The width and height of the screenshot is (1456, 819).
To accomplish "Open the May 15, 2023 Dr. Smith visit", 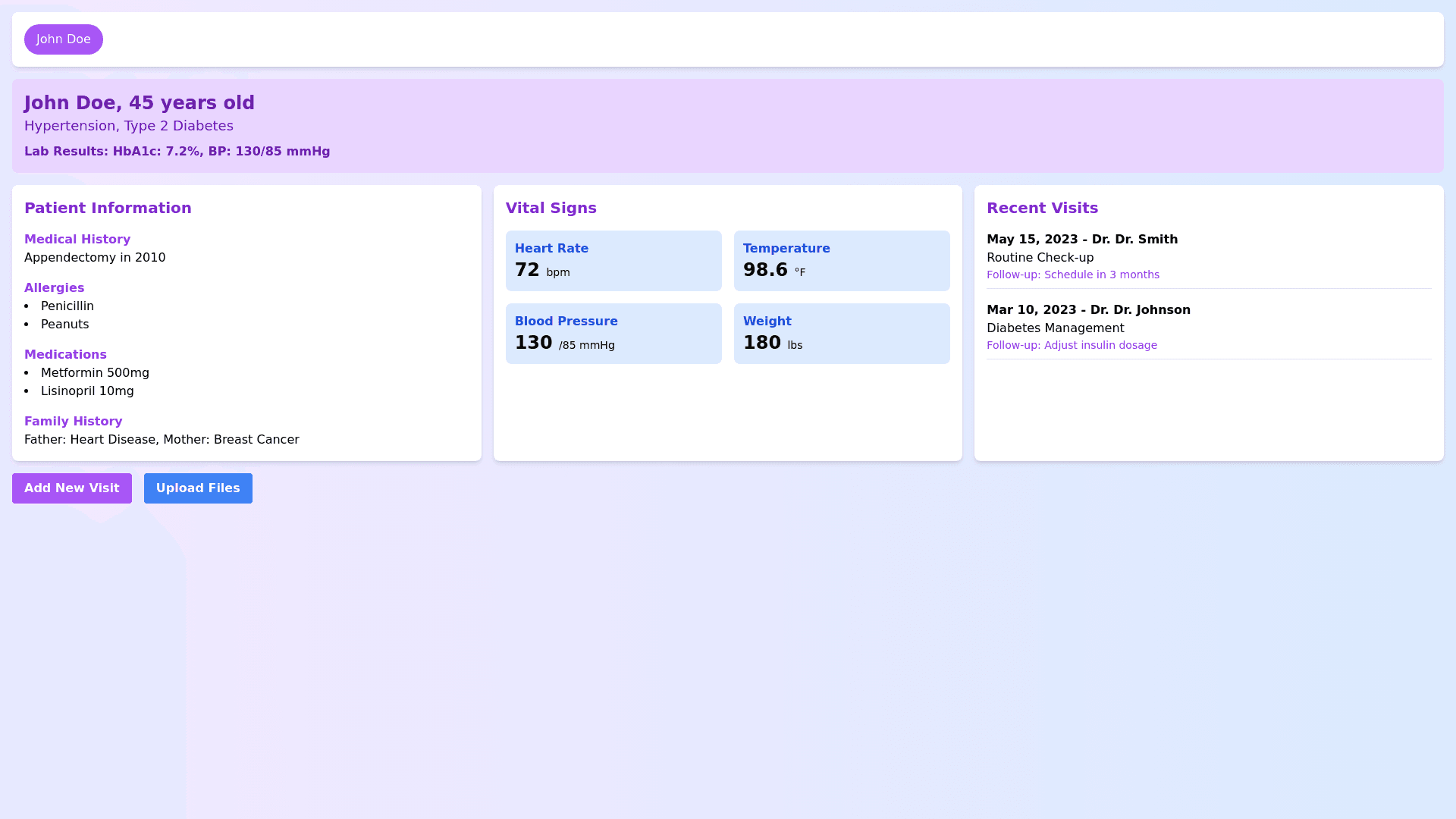I will pyautogui.click(x=1081, y=240).
